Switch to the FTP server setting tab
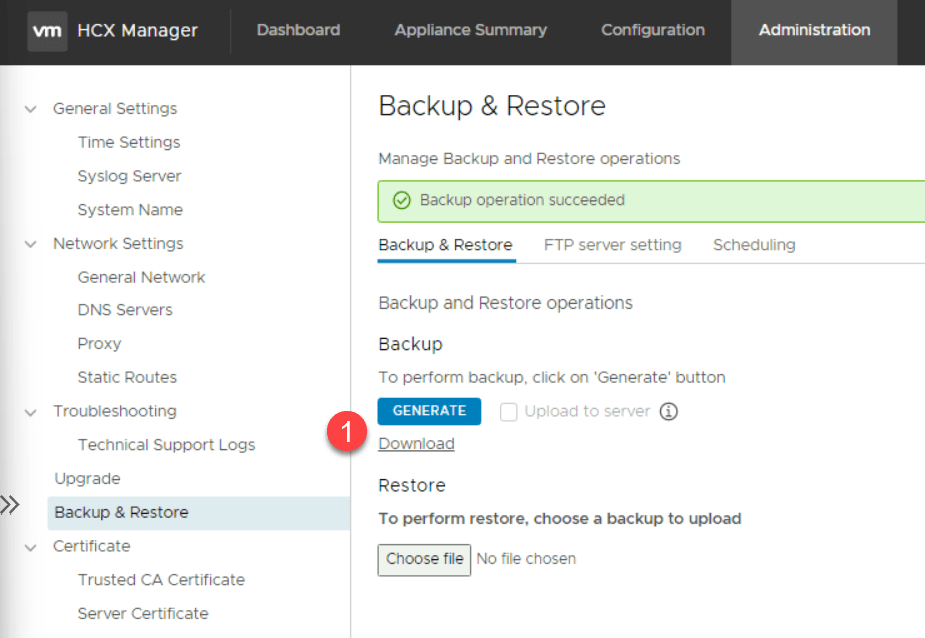This screenshot has height=638, width=925. pyautogui.click(x=612, y=245)
